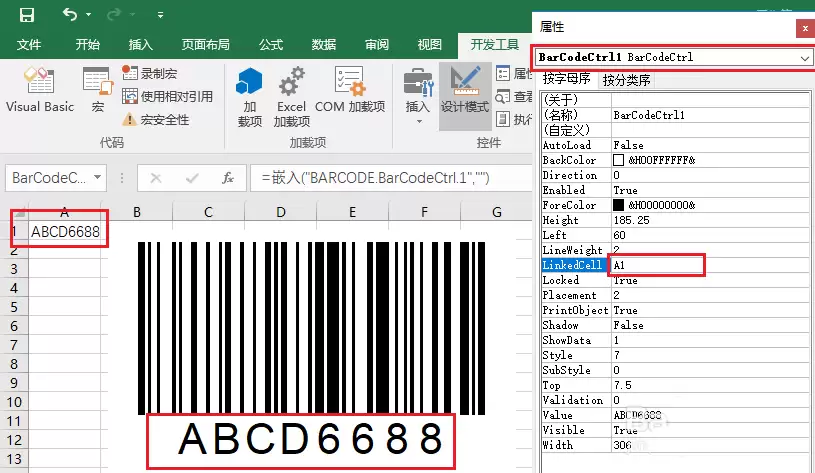Image resolution: width=815 pixels, height=473 pixels.
Task: Toggle 设计模式 design mode
Action: [465, 96]
